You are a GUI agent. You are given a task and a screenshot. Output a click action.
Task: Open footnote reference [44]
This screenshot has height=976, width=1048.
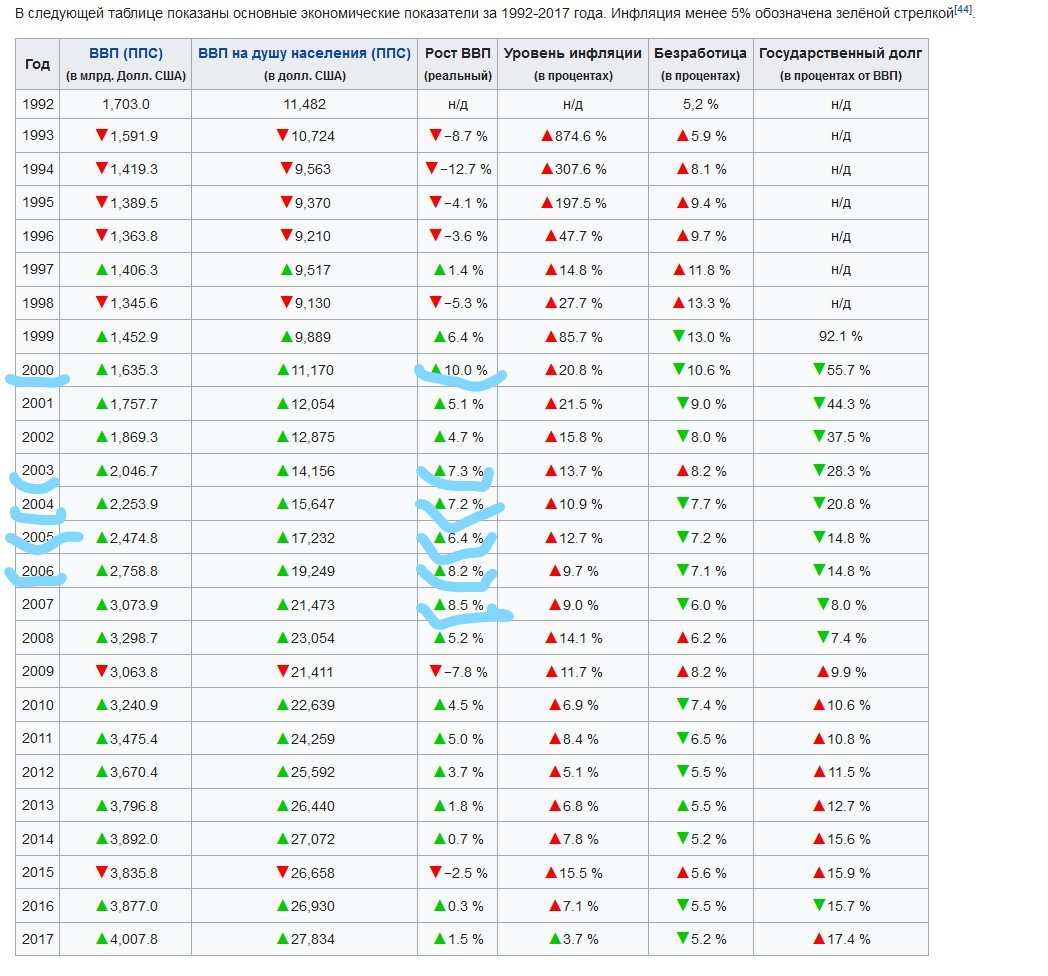[x=963, y=9]
